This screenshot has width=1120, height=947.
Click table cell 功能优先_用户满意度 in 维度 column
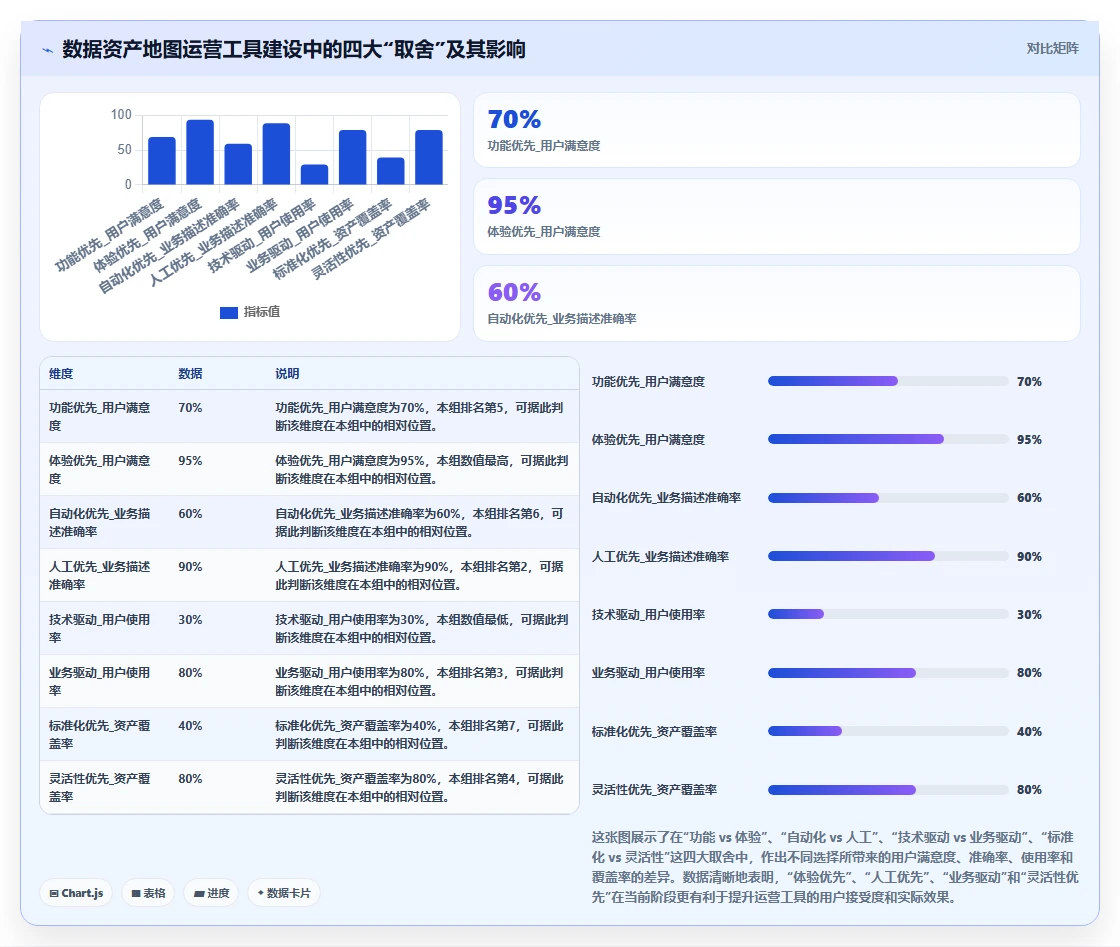99,416
